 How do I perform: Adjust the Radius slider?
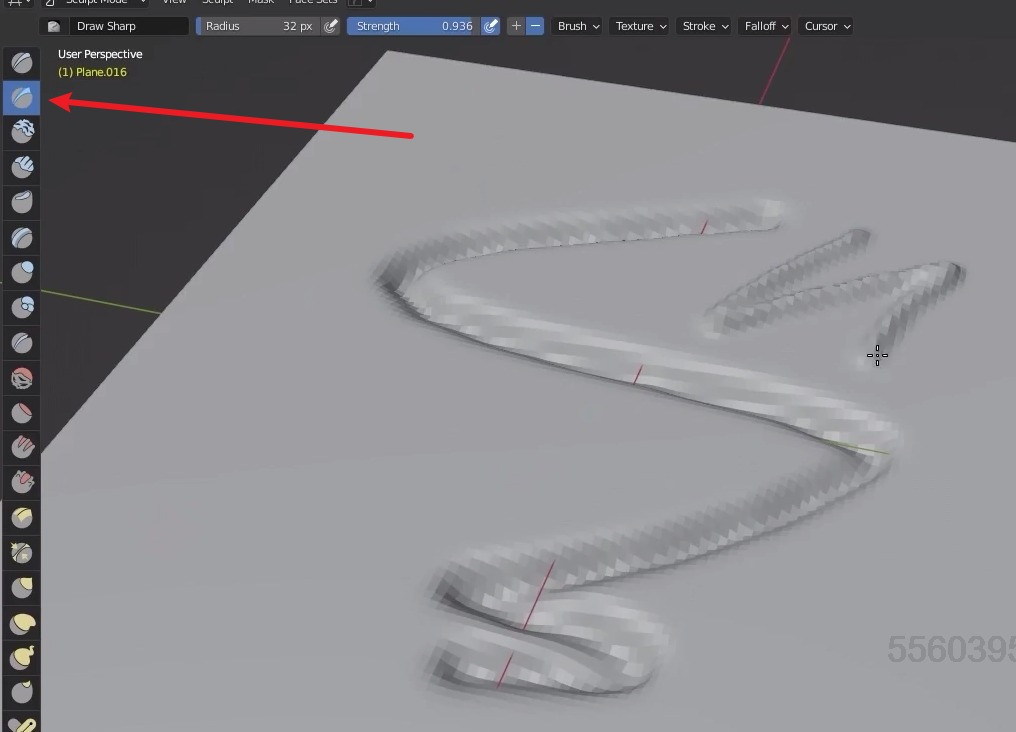point(258,26)
